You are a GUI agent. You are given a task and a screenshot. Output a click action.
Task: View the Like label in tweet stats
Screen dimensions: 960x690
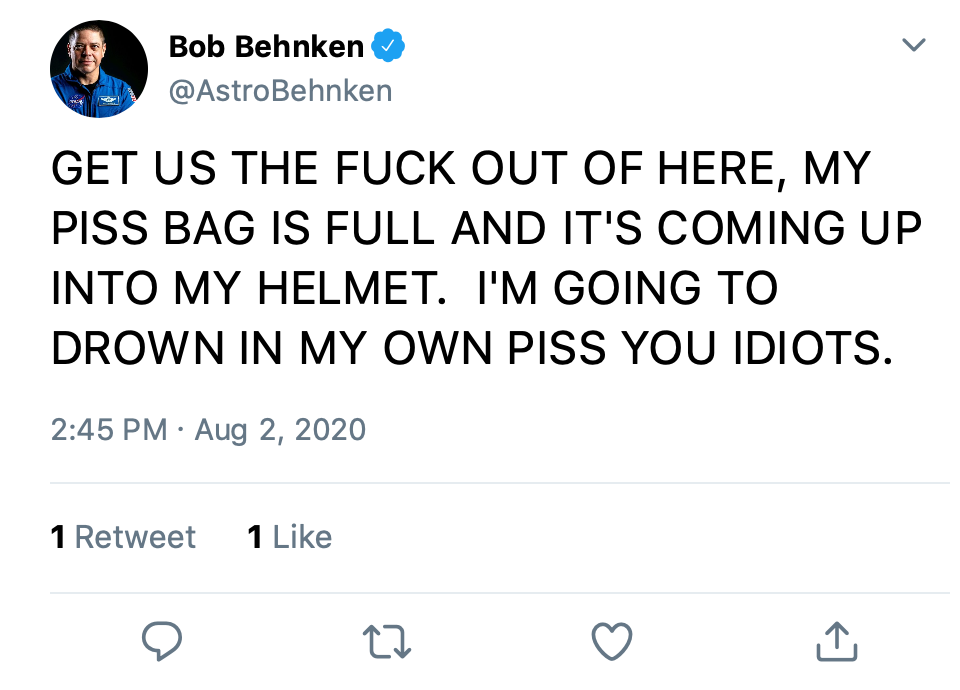coord(302,537)
